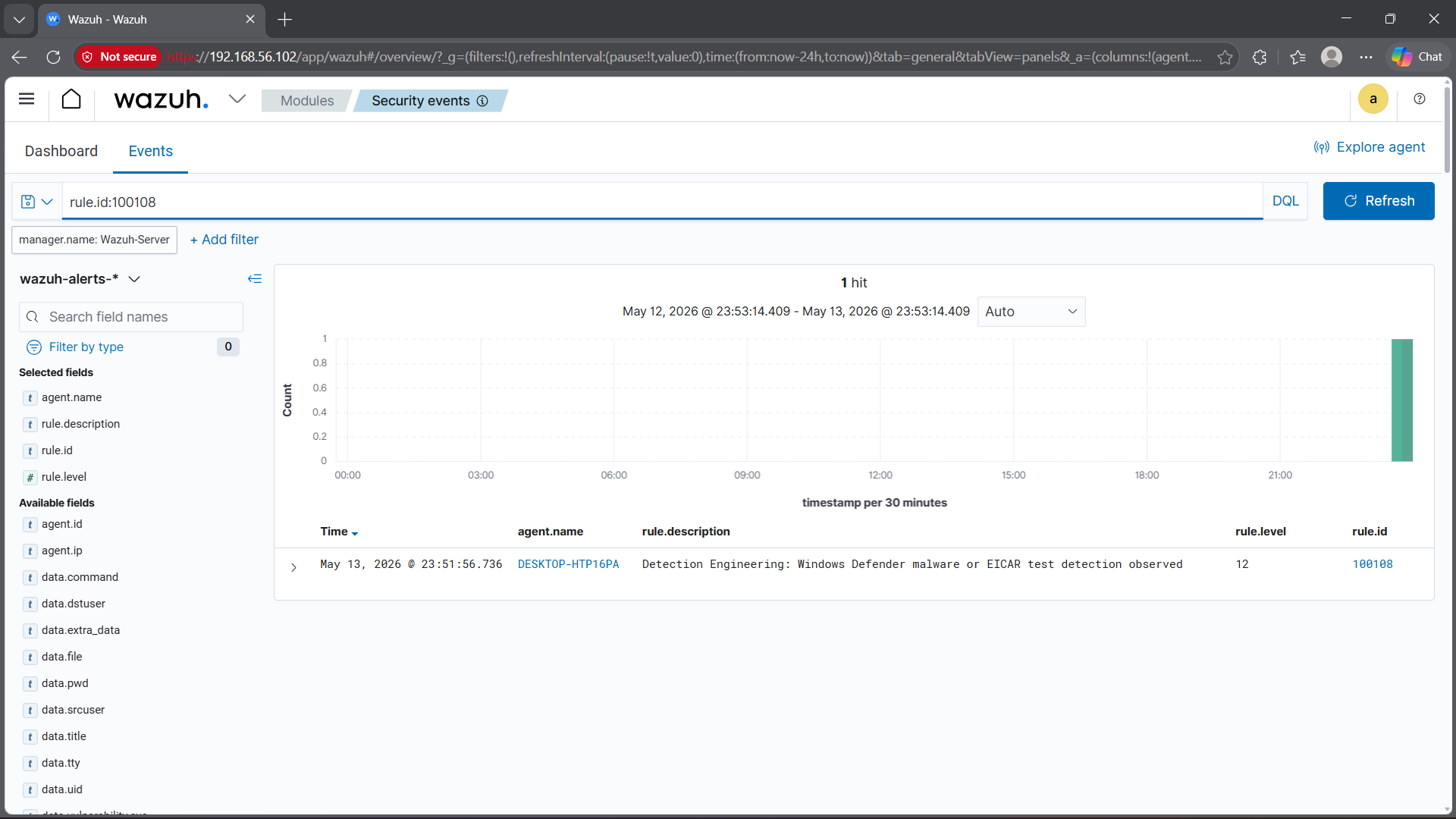Close the Wazuh browser tab

250,19
